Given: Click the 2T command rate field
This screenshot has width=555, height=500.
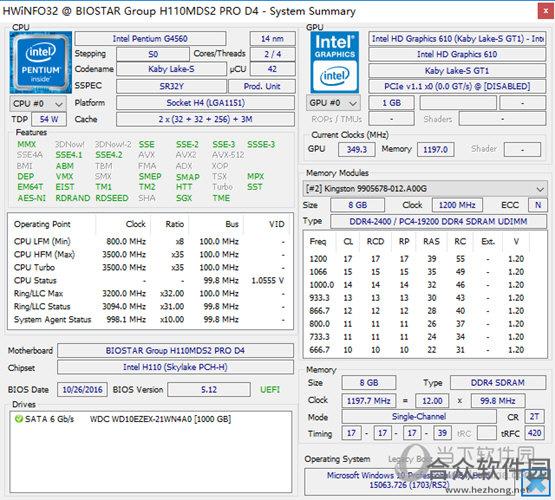Looking at the screenshot, I should (534, 417).
